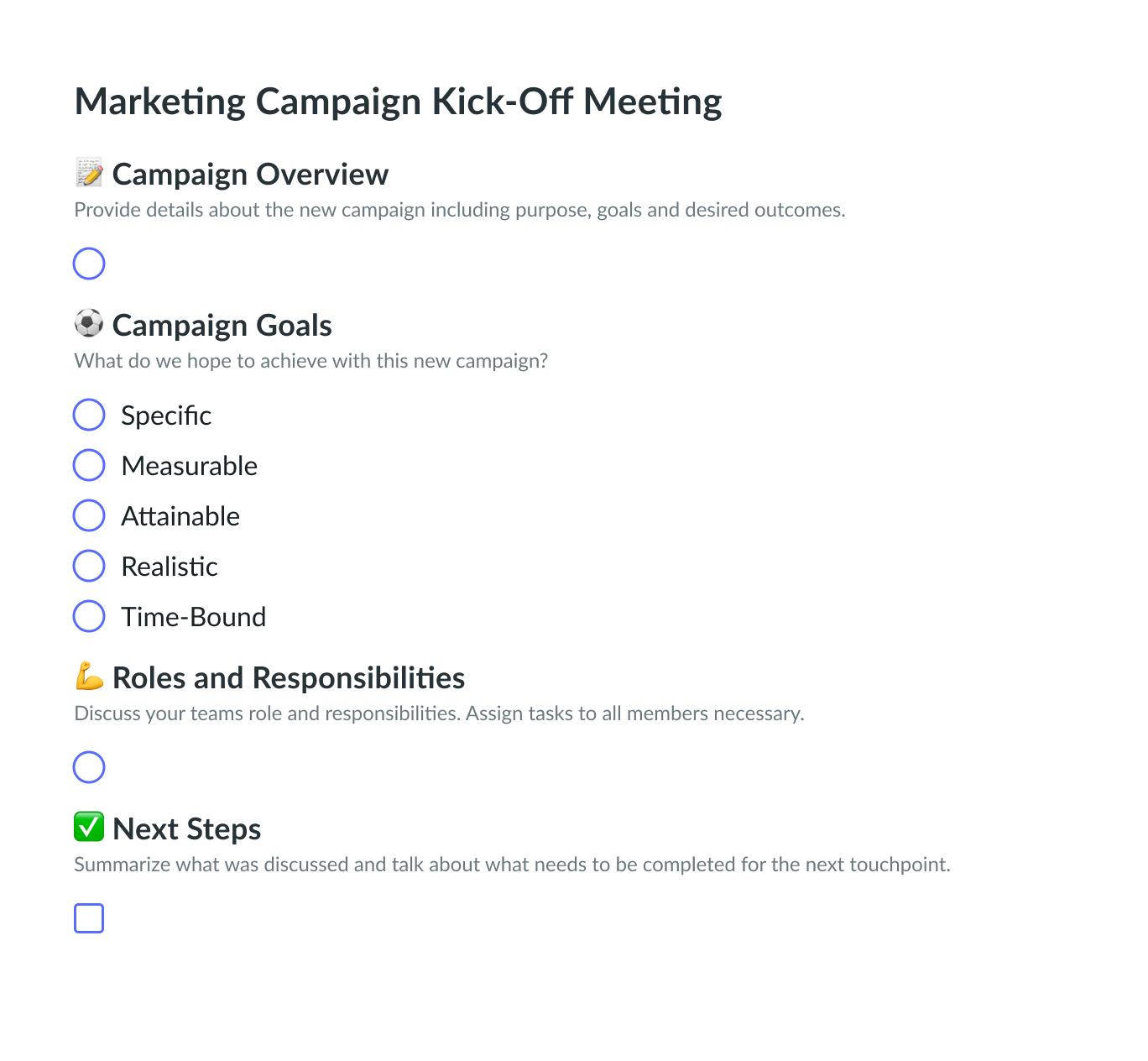This screenshot has width=1148, height=1061.
Task: Click the Next Steps heading text
Action: [x=187, y=829]
